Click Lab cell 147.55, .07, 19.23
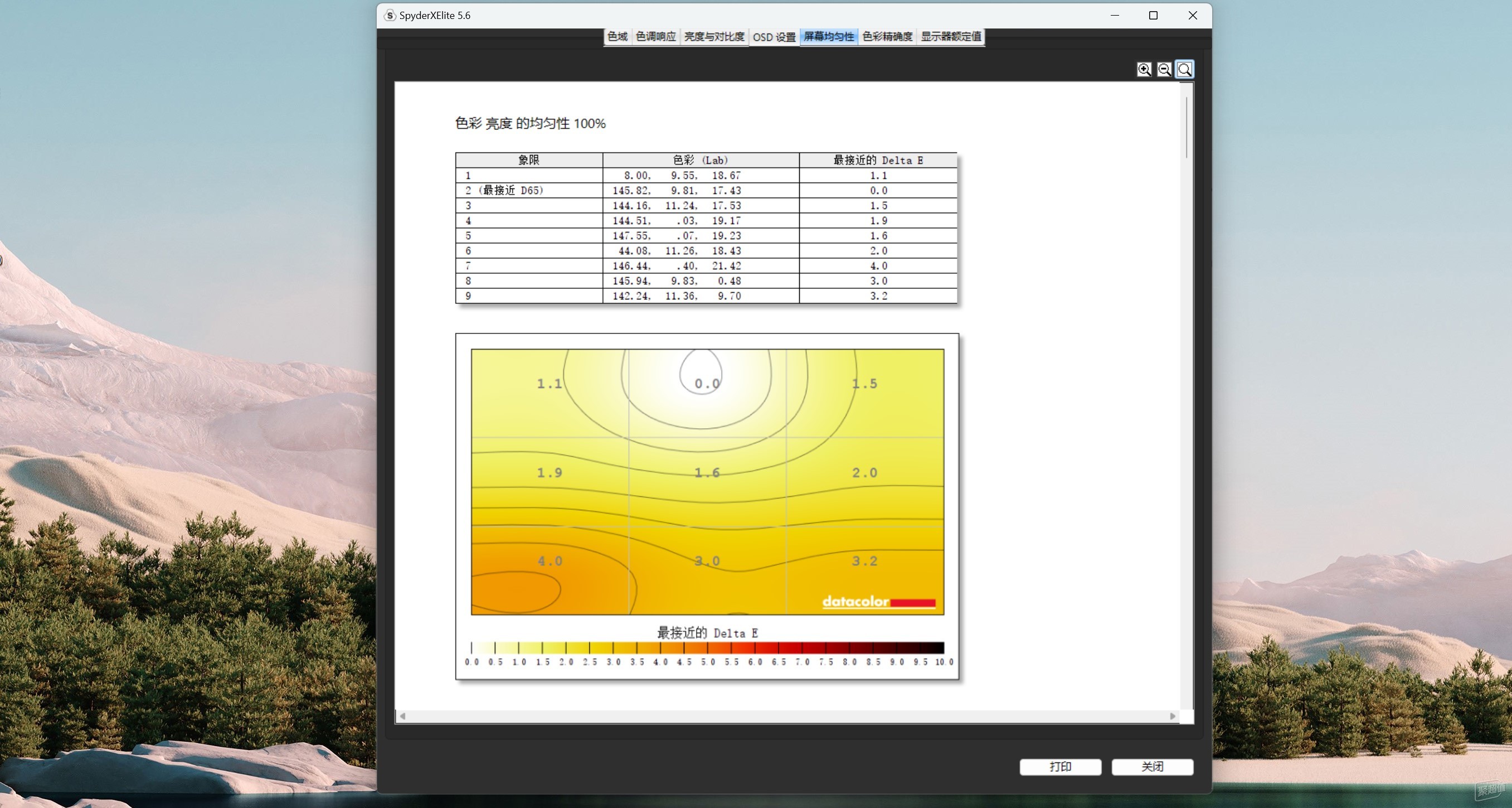This screenshot has width=1512, height=808. click(700, 235)
